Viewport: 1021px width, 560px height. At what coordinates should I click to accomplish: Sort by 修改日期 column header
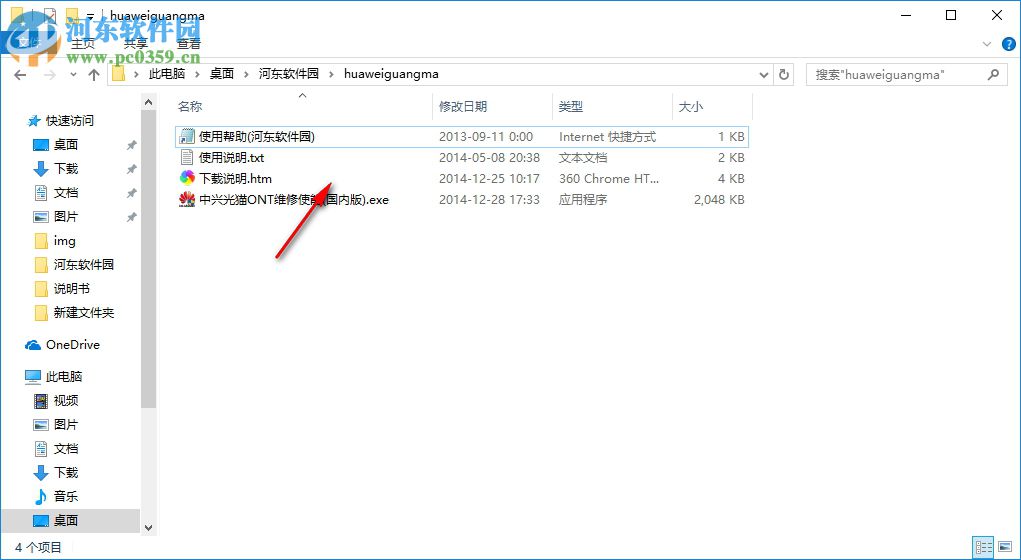(463, 107)
